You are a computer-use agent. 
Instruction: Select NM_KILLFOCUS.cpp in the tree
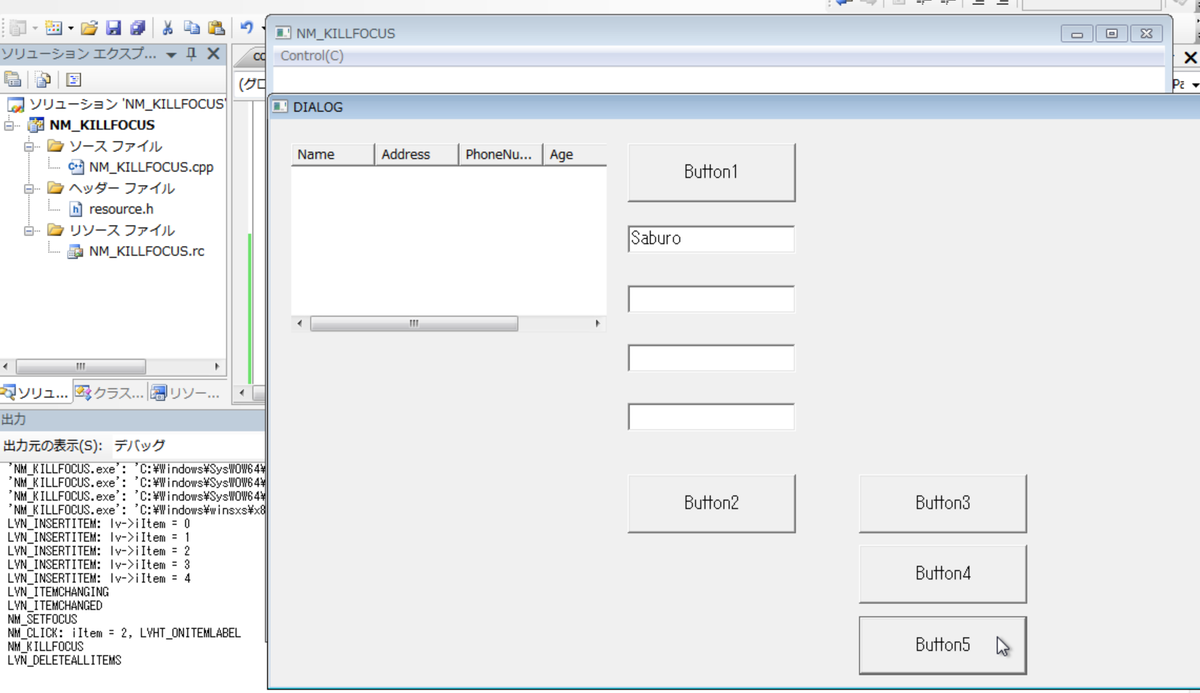coord(151,167)
